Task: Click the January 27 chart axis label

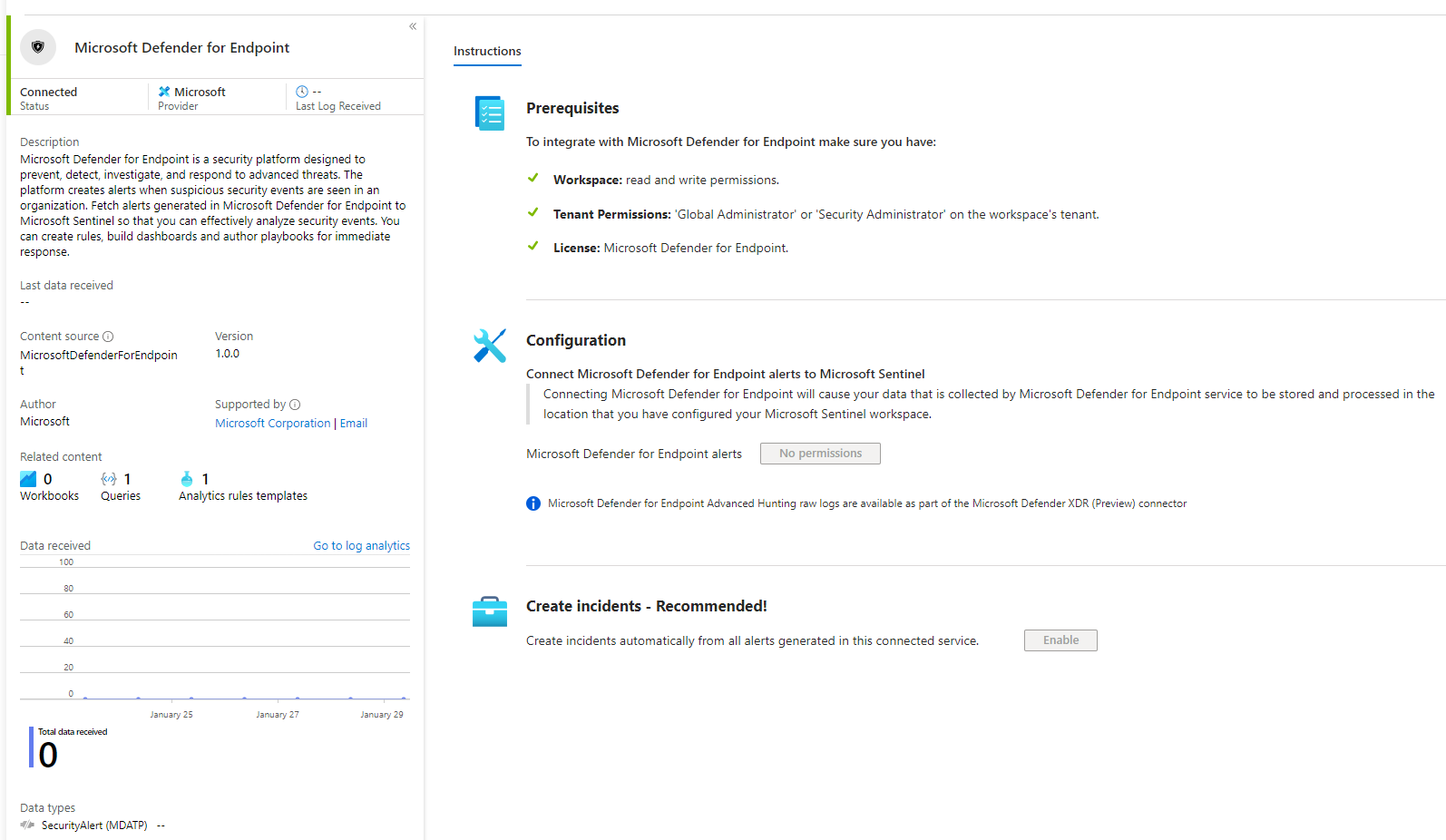Action: pos(278,715)
